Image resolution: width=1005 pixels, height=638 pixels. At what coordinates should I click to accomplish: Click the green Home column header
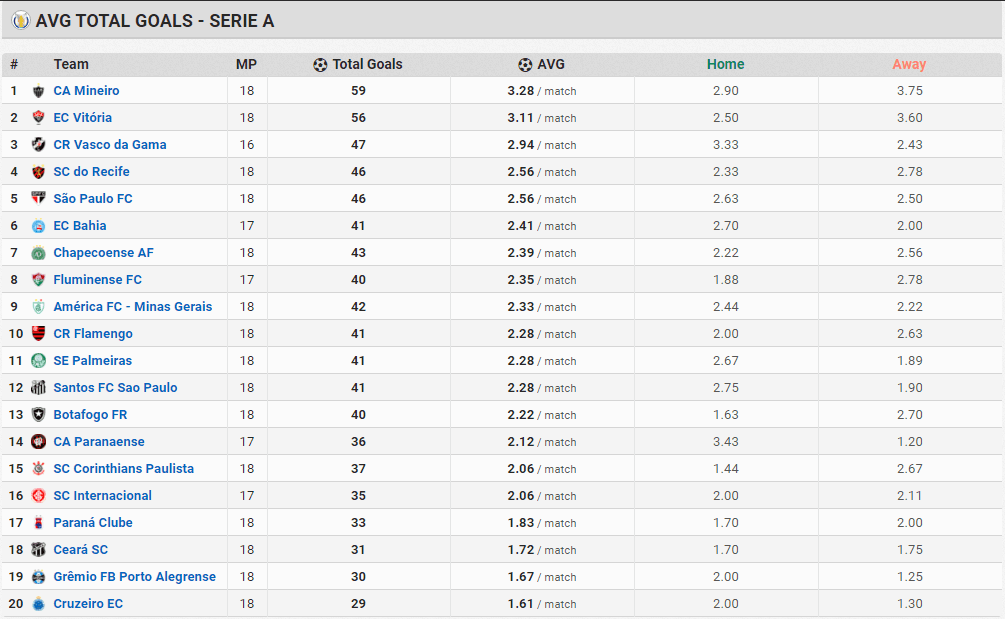[x=726, y=64]
